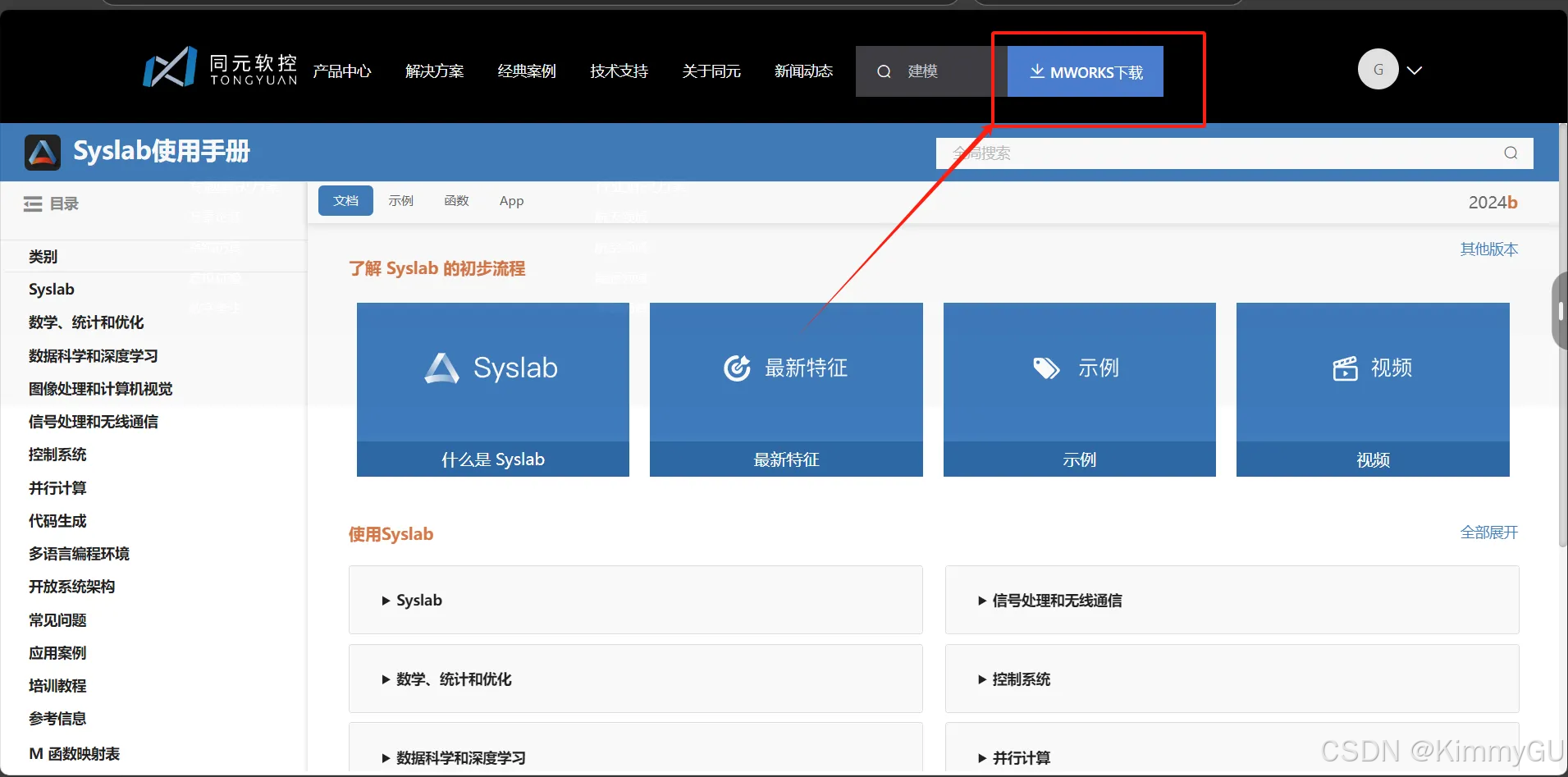
Task: Expand the user account dropdown chevron
Action: pos(1415,71)
